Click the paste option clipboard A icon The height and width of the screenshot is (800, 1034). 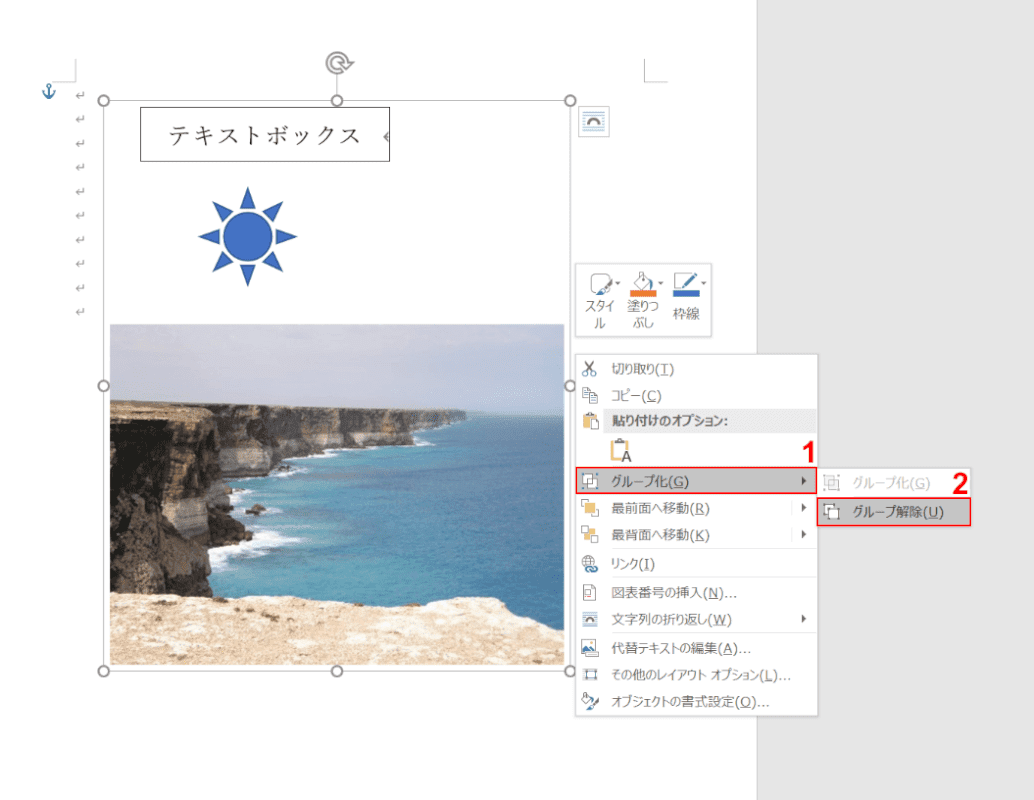point(621,450)
